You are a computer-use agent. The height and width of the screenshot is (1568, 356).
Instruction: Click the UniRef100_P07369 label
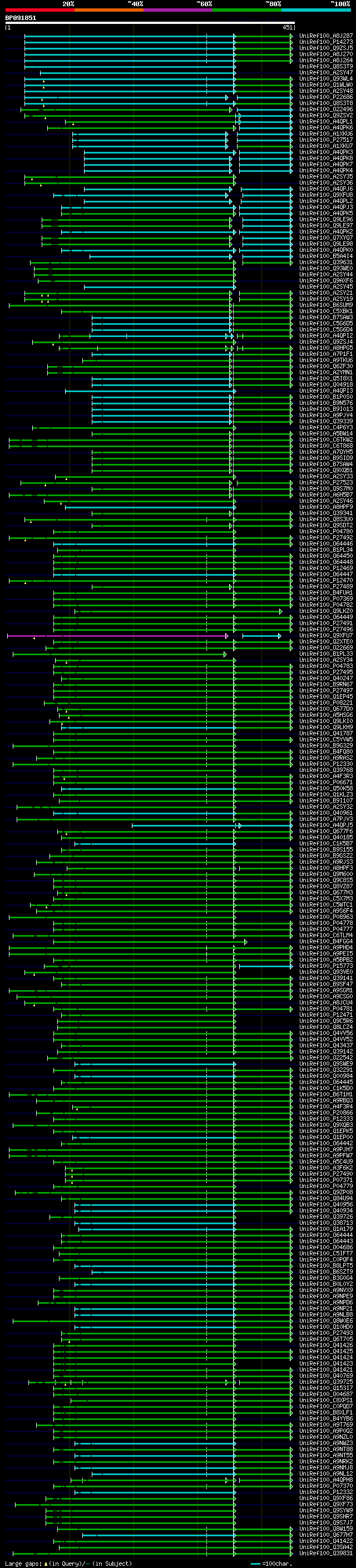coord(326,599)
